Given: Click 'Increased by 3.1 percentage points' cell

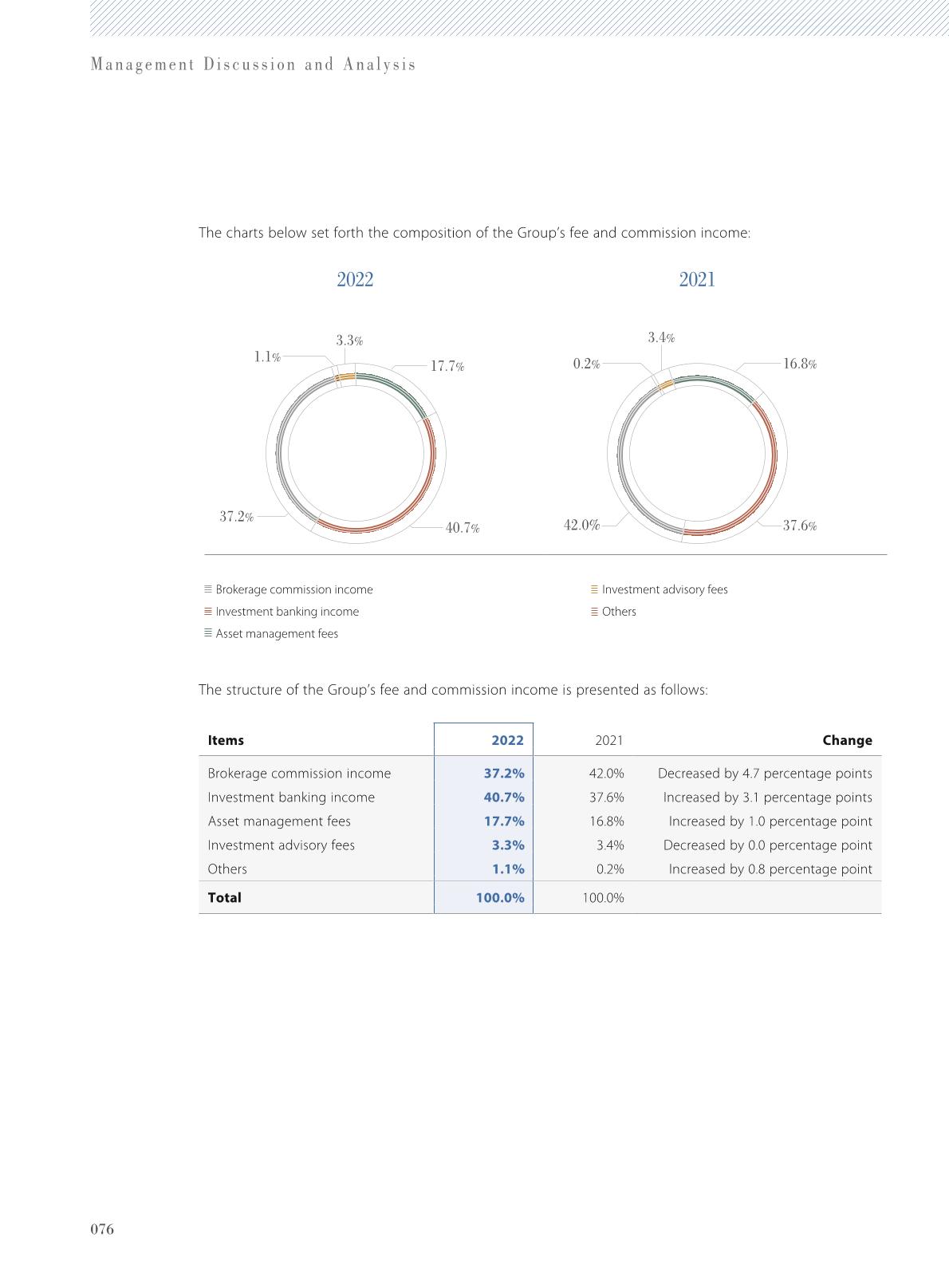Looking at the screenshot, I should click(x=767, y=798).
